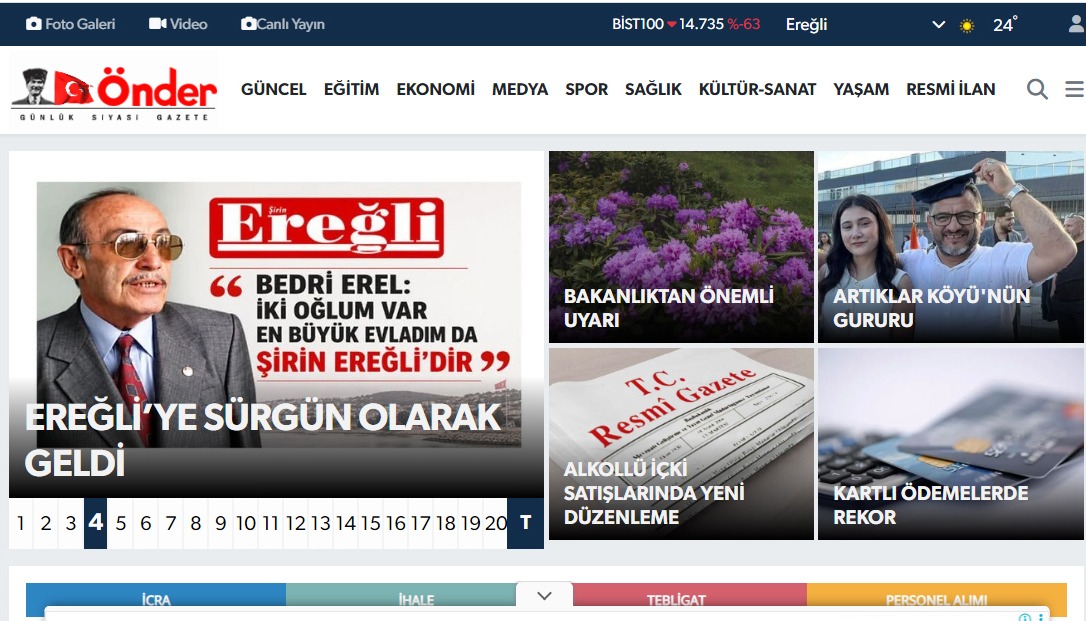This screenshot has height=621, width=1086.
Task: Open the SPOR menu
Action: click(x=586, y=89)
